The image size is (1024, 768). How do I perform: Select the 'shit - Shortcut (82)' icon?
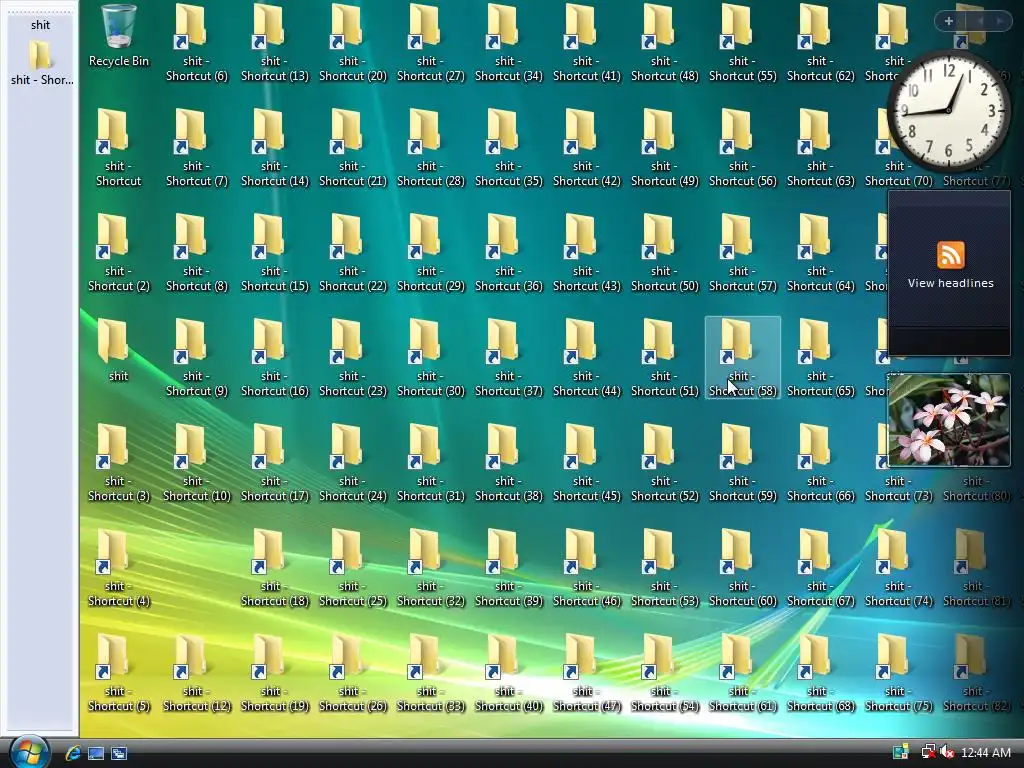(x=976, y=673)
